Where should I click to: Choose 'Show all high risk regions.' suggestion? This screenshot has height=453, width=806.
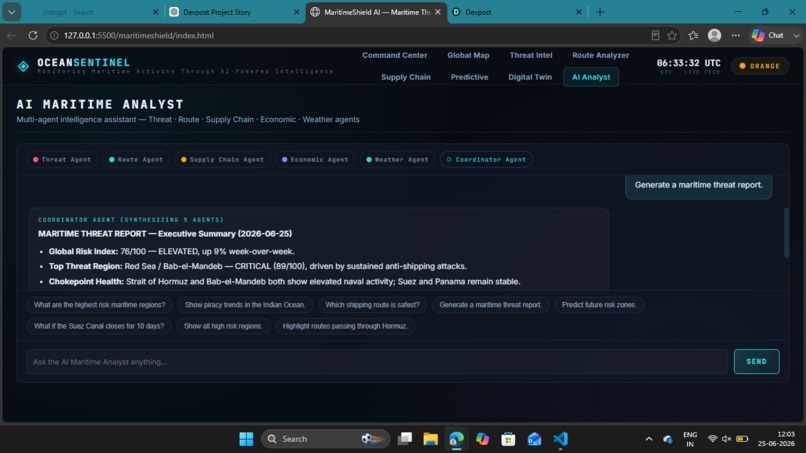coord(223,326)
